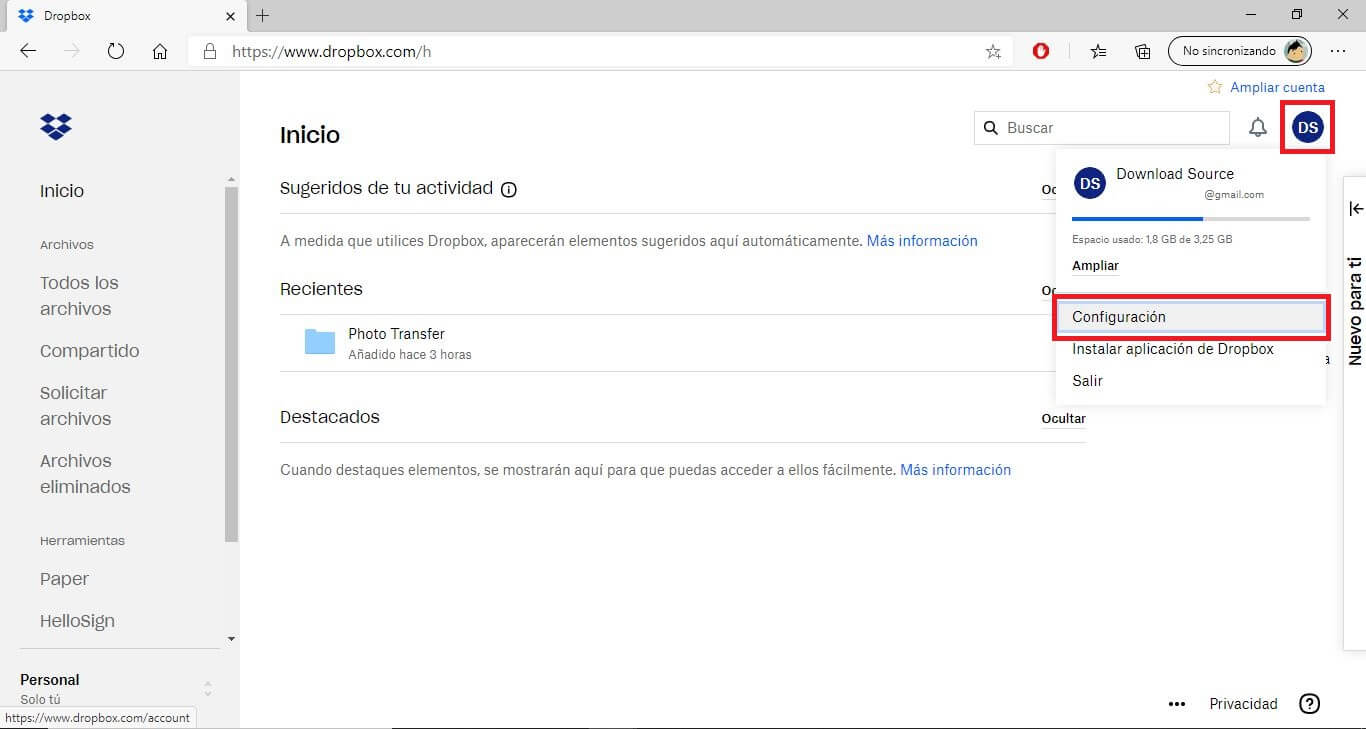The height and width of the screenshot is (729, 1366).
Task: Choose Instalar aplicación de Dropbox
Action: 1173,349
